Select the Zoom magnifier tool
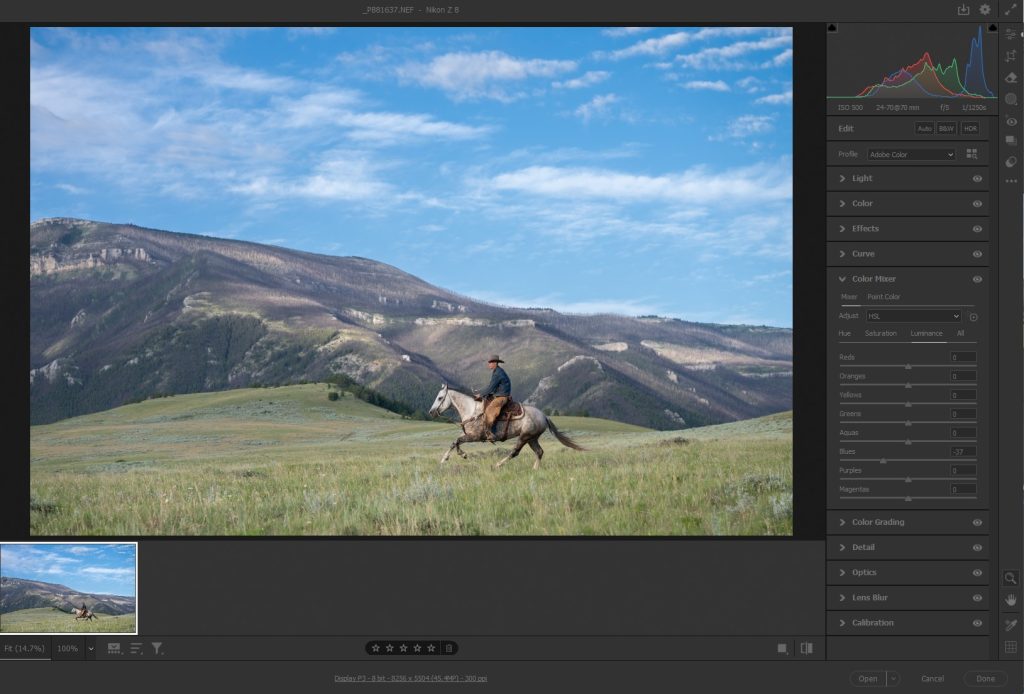1024x694 pixels. (1011, 578)
